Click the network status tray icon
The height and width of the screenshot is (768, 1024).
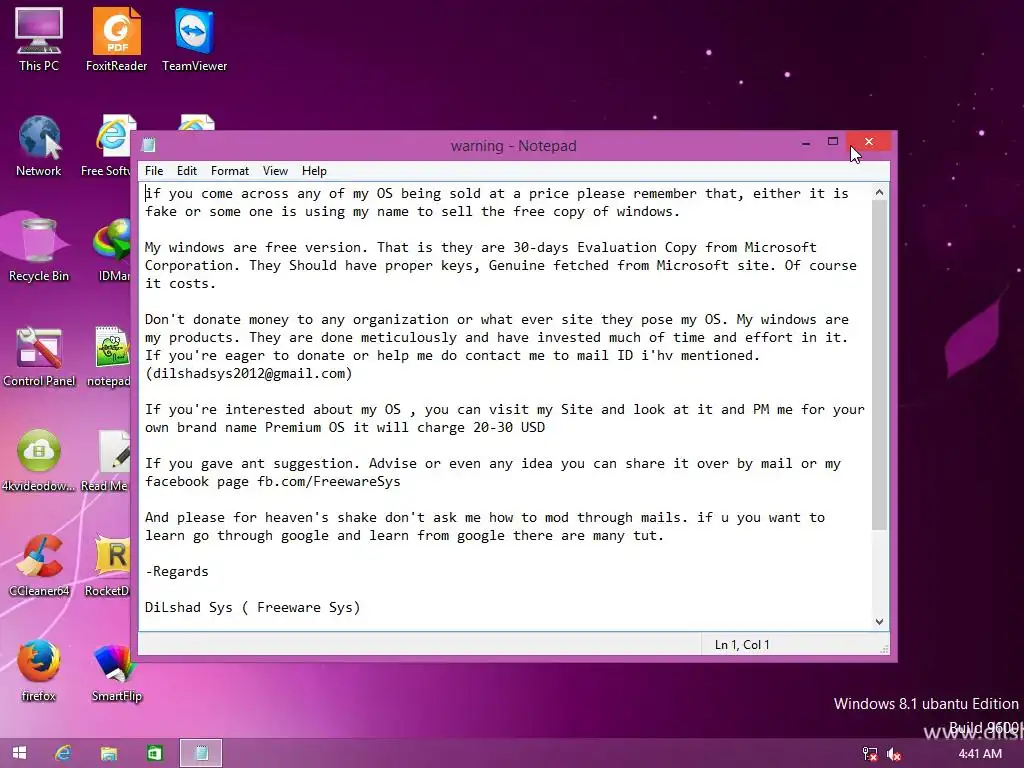coord(870,754)
